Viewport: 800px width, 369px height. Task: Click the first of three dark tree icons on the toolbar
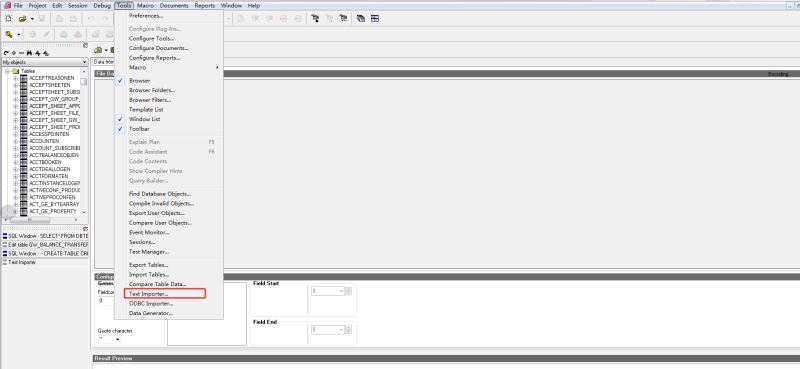[x=315, y=18]
